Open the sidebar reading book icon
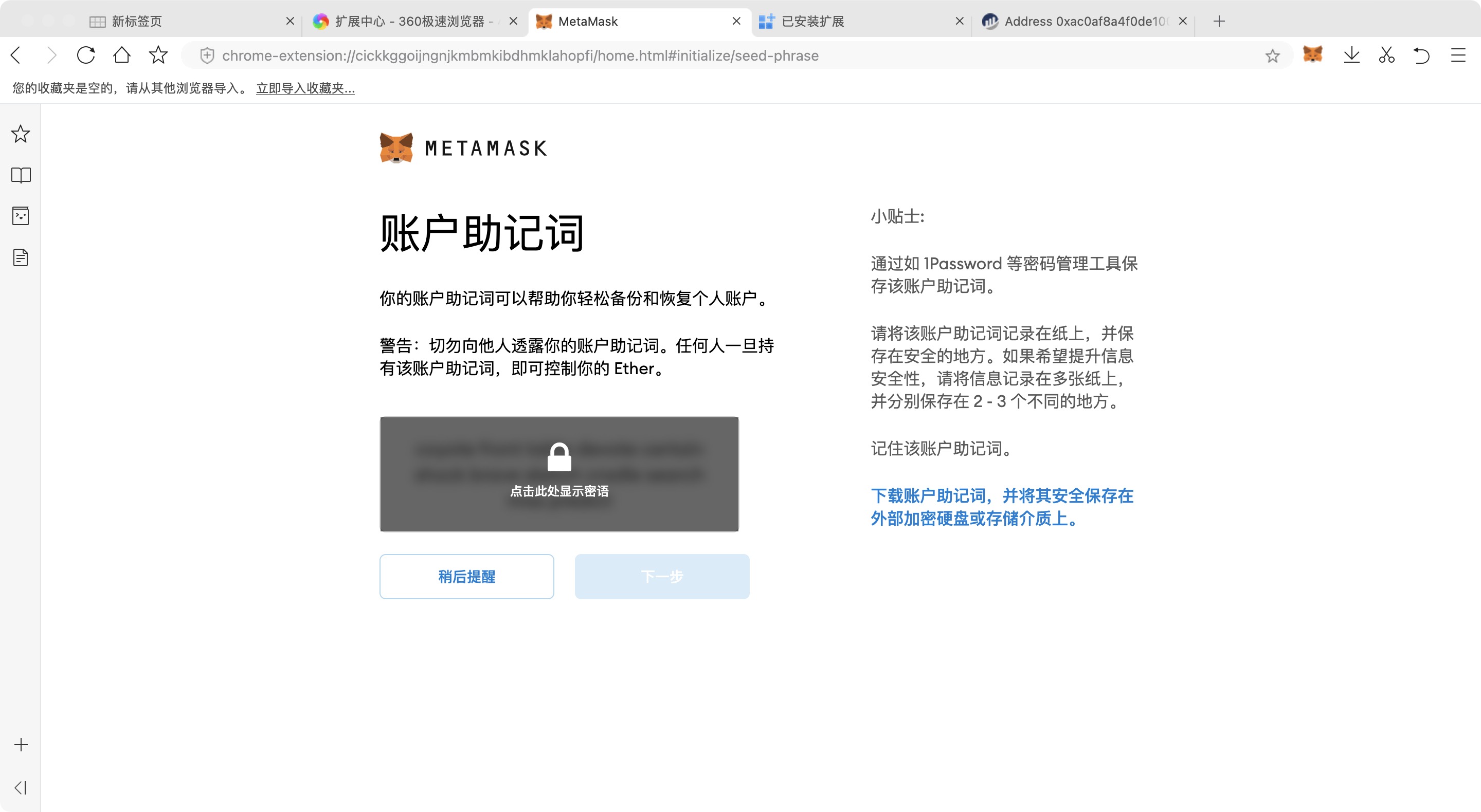 click(21, 175)
